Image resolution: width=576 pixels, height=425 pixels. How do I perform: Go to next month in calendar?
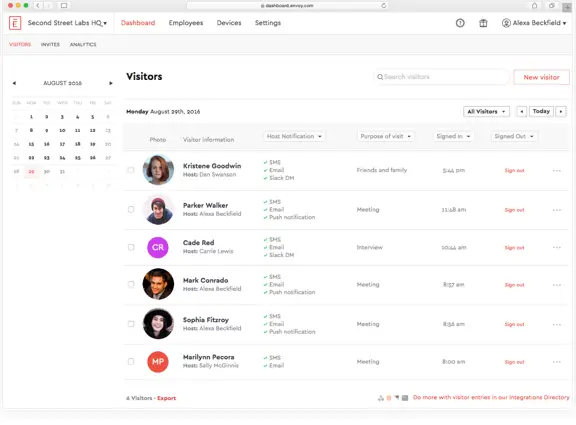point(111,83)
